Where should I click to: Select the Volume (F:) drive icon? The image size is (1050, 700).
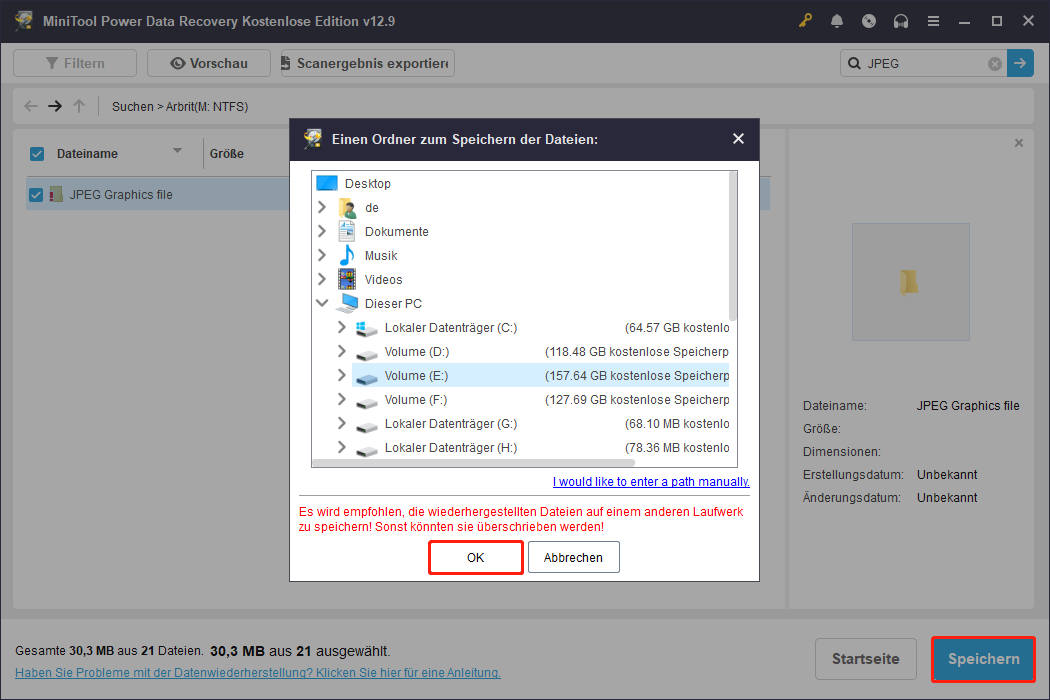tap(366, 402)
